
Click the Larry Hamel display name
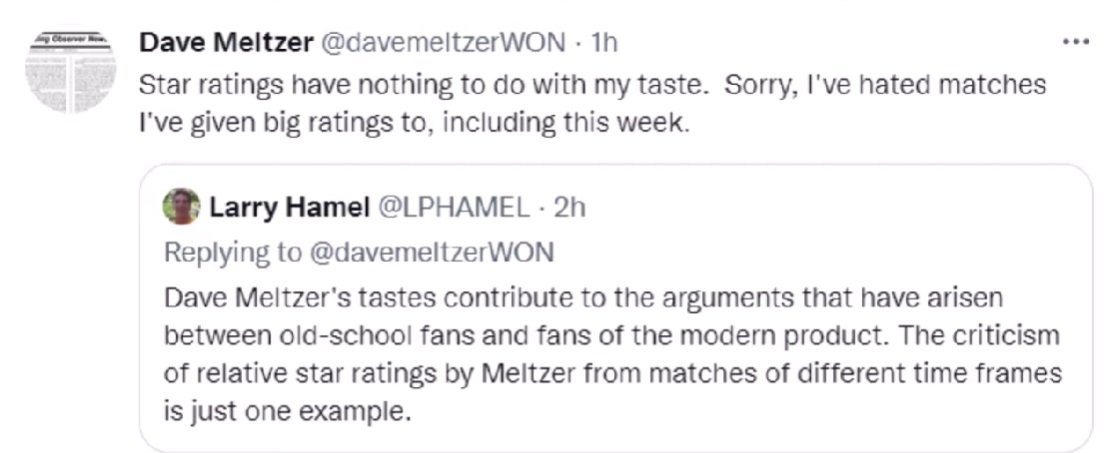289,207
